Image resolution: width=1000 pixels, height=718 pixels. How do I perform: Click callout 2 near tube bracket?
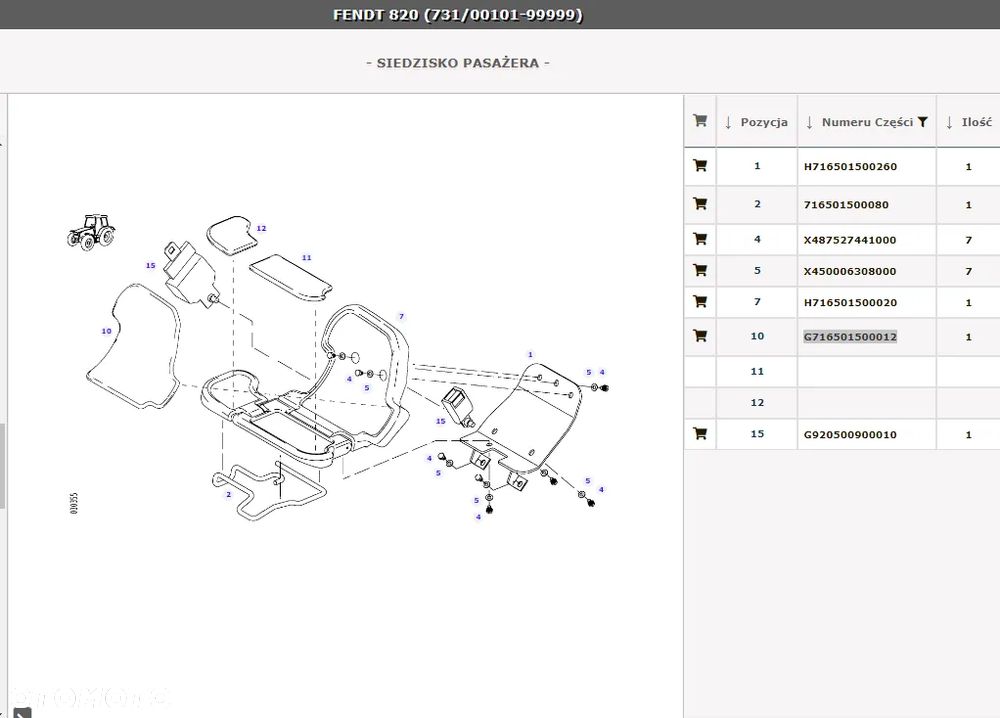tap(228, 494)
